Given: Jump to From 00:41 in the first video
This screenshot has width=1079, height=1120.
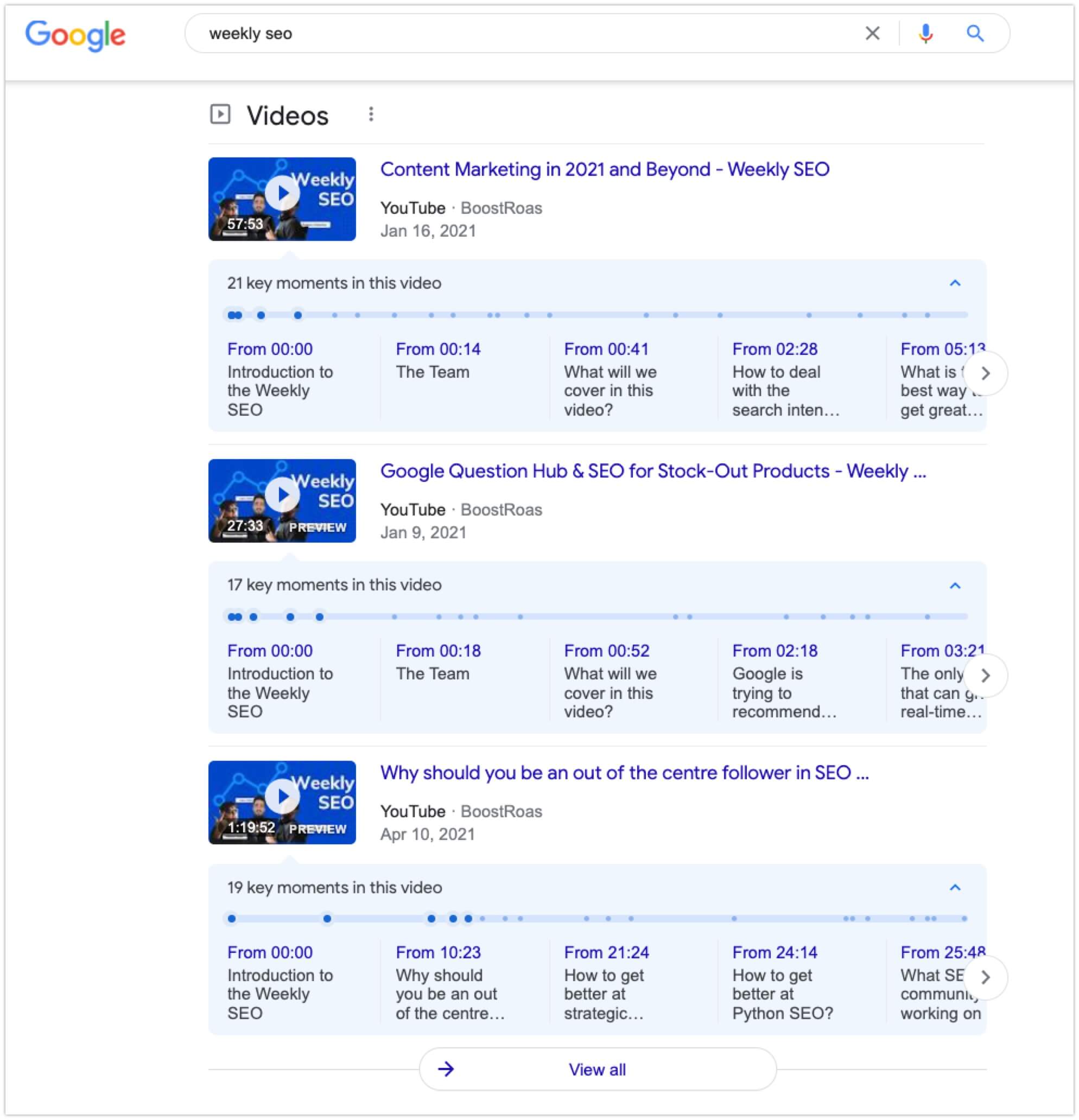Looking at the screenshot, I should coord(611,379).
